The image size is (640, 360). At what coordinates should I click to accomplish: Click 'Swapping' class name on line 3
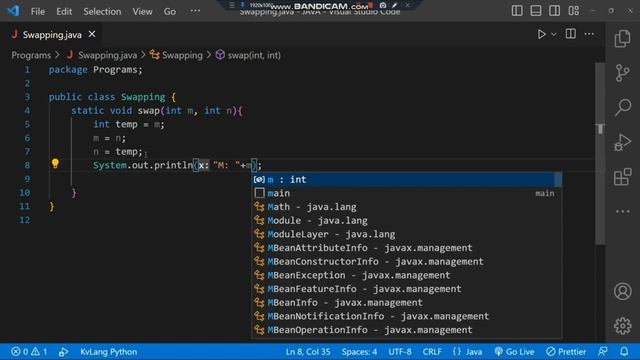pos(143,97)
